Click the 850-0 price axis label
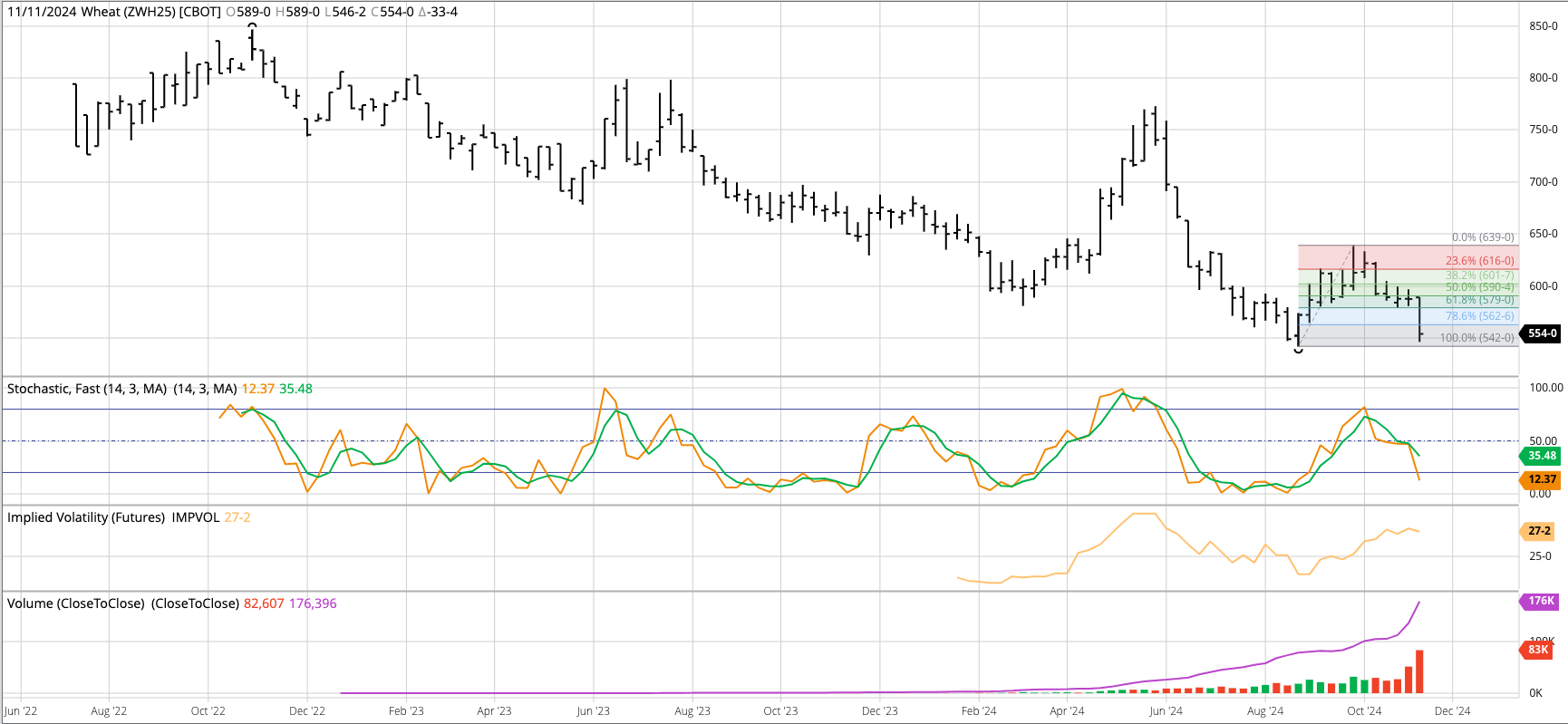Image resolution: width=1568 pixels, height=724 pixels. pyautogui.click(x=1544, y=26)
